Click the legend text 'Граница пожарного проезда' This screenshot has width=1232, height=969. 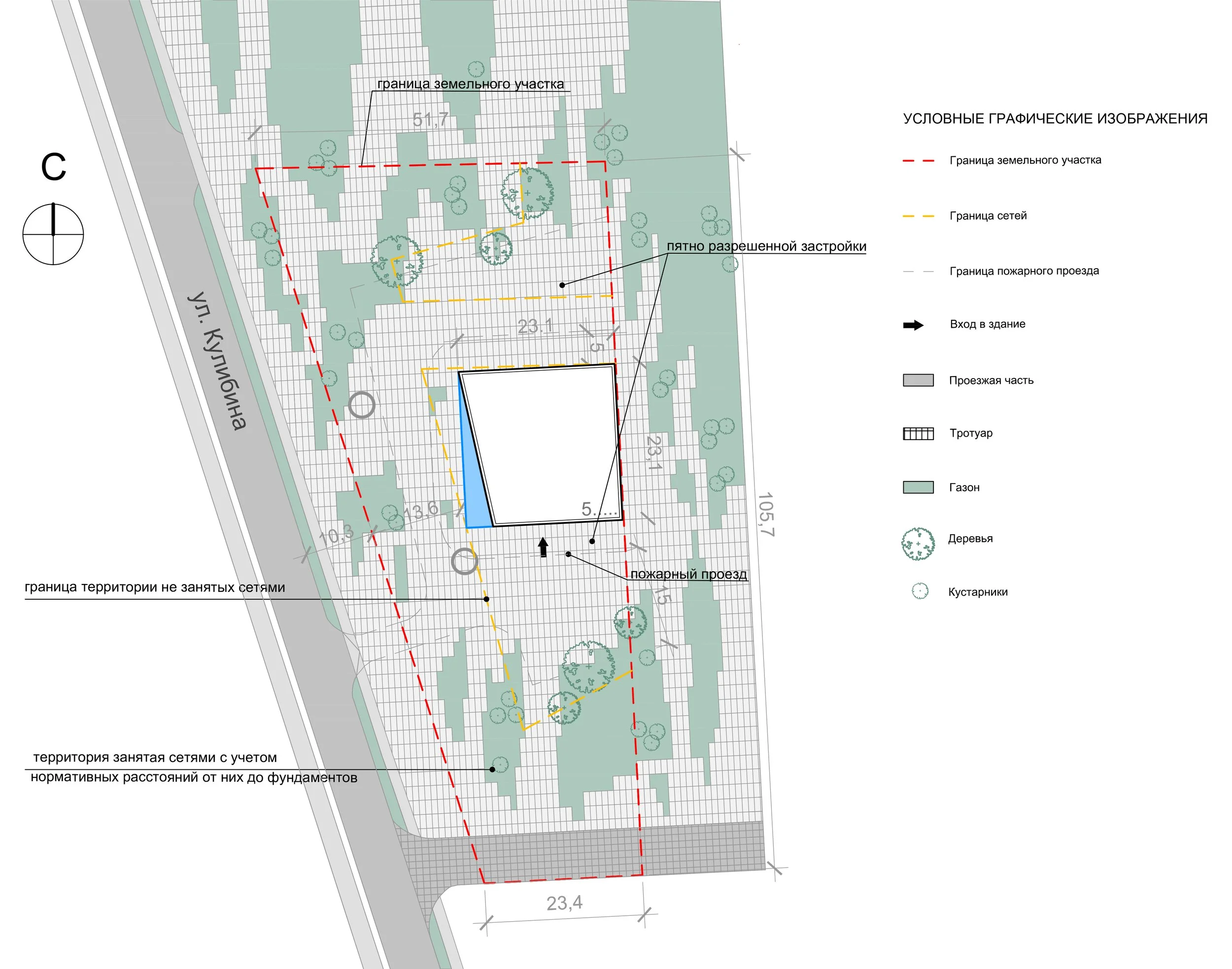[1025, 271]
